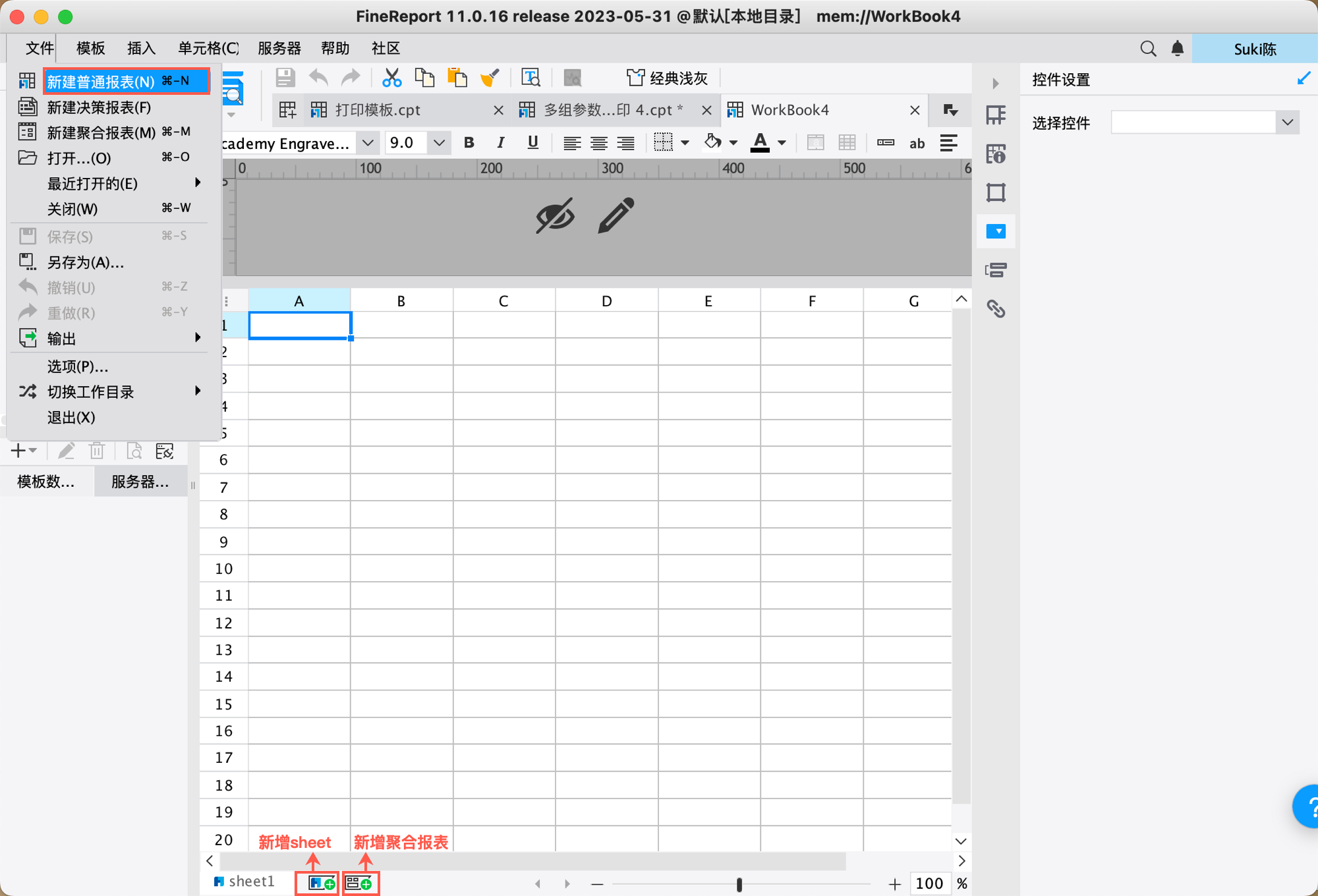
Task: Select cell B1 in the spreadsheet
Action: pos(401,325)
